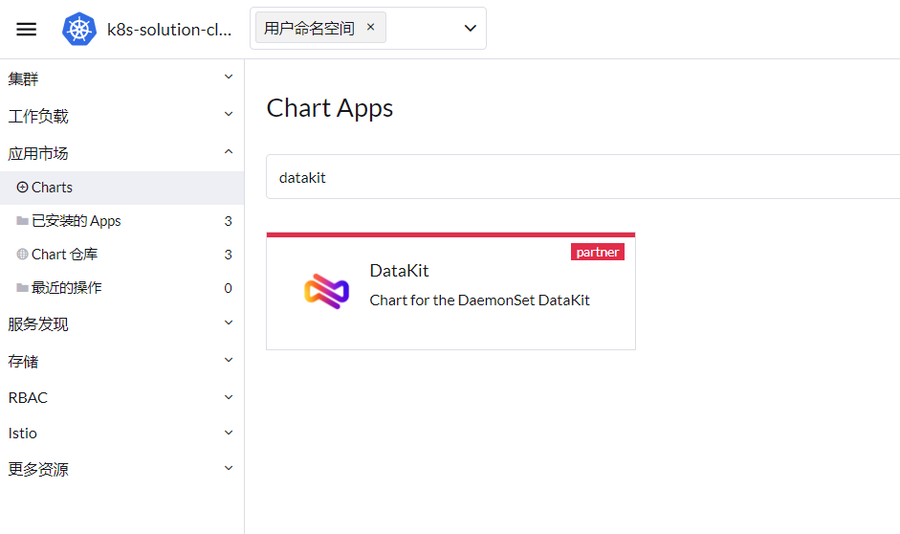900x534 pixels.
Task: Click the Chart 仓库 globe icon
Action: point(22,254)
